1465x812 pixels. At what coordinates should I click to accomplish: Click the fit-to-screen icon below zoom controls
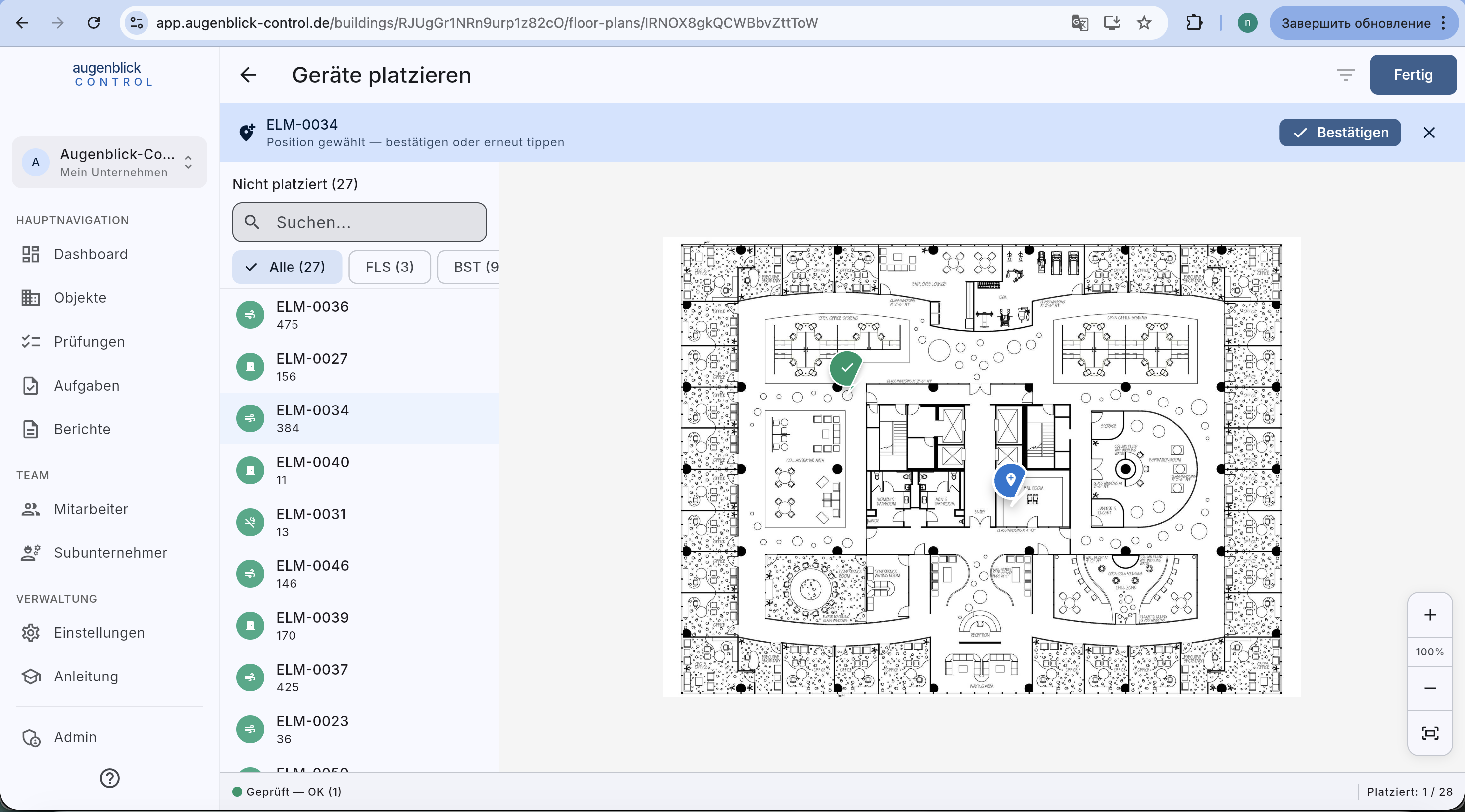1430,733
